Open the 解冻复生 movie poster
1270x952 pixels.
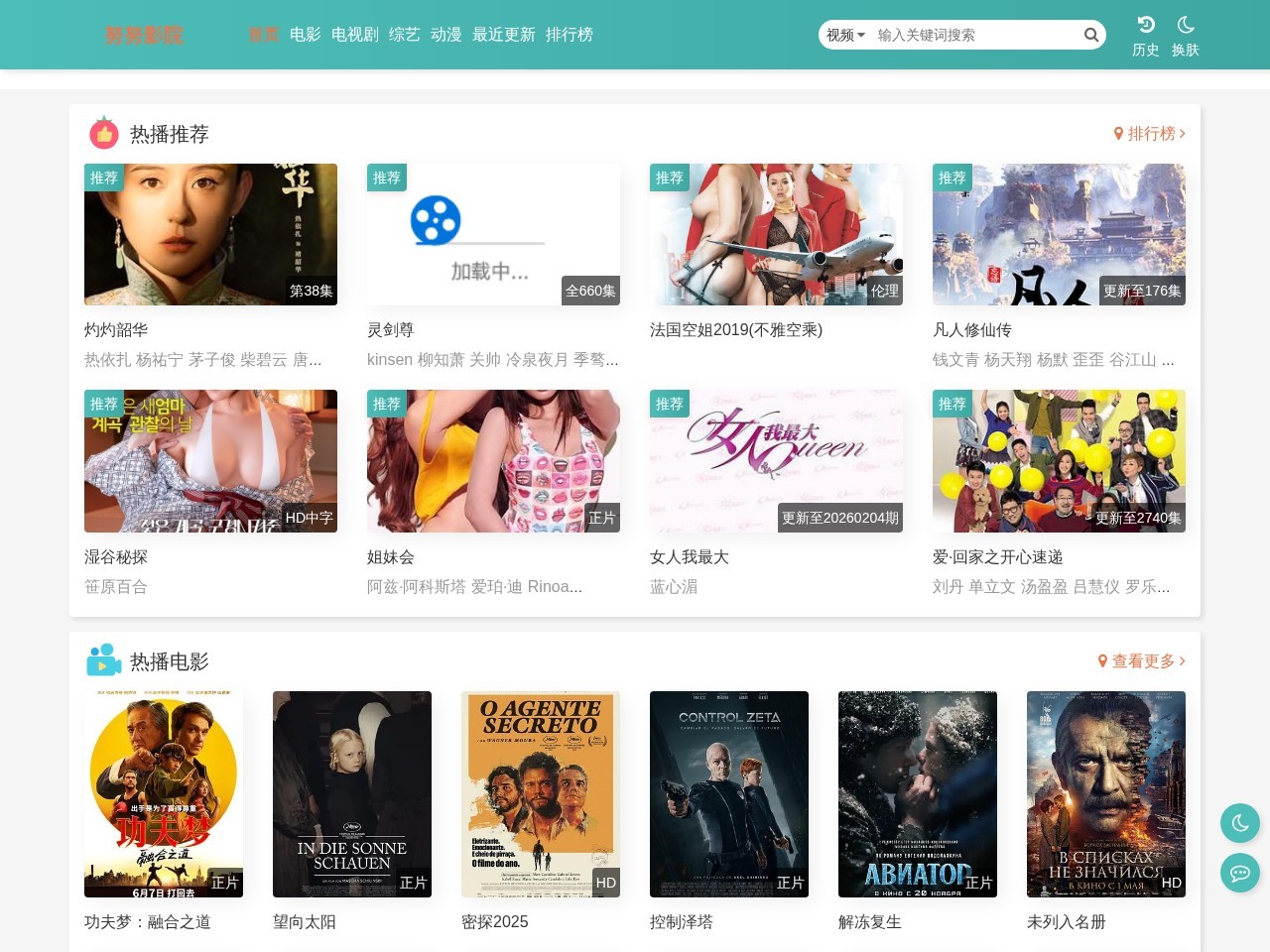point(918,794)
